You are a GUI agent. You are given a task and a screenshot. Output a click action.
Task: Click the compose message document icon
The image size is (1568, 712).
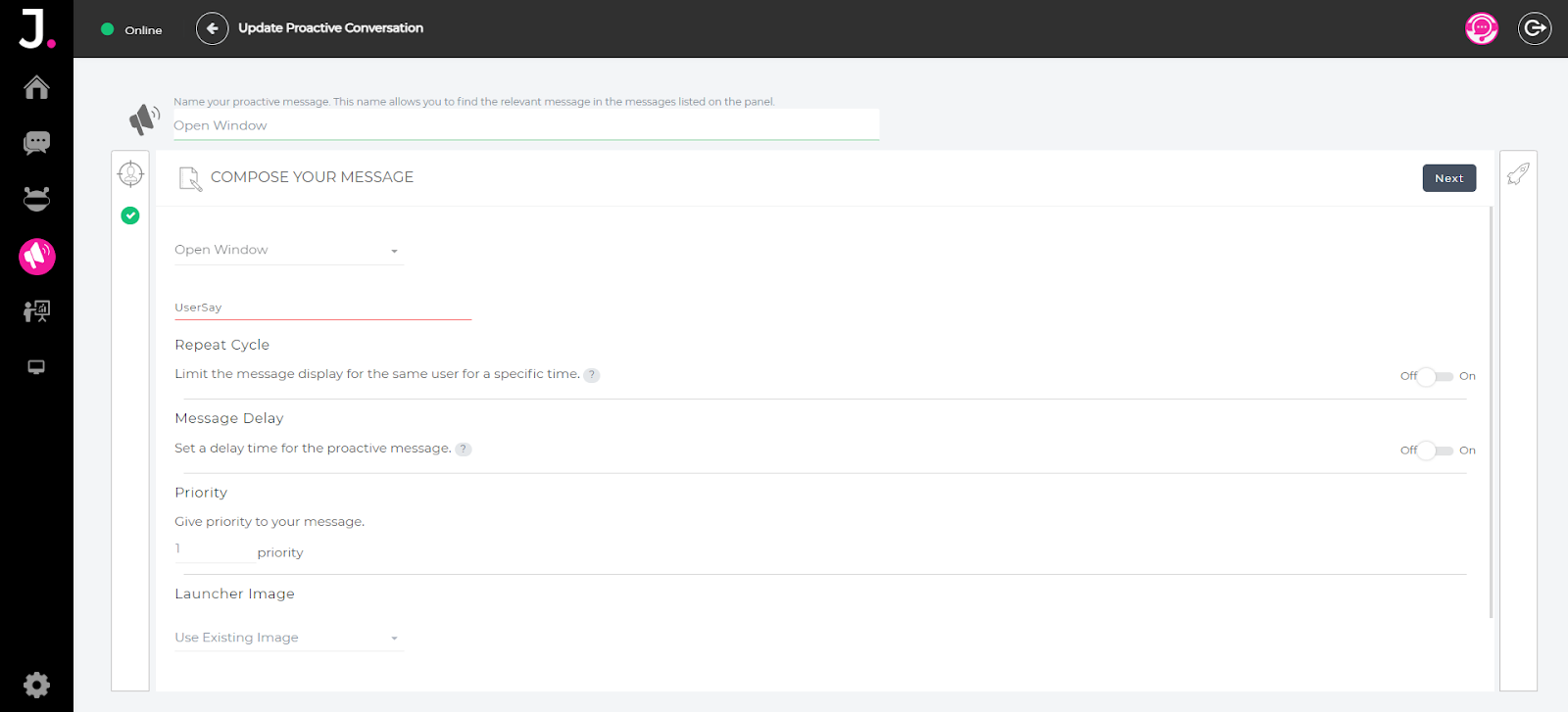(x=190, y=178)
